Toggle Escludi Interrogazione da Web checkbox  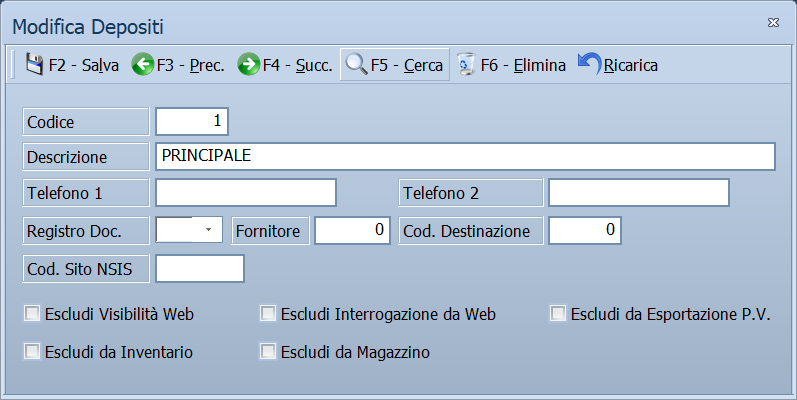pos(268,314)
